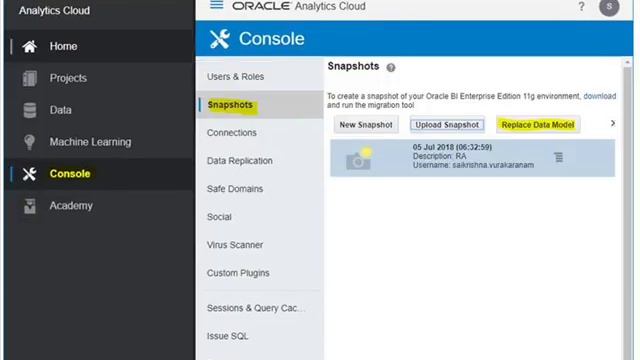This screenshot has width=640, height=360.
Task: Open Issue SQL section
Action: coord(227,336)
